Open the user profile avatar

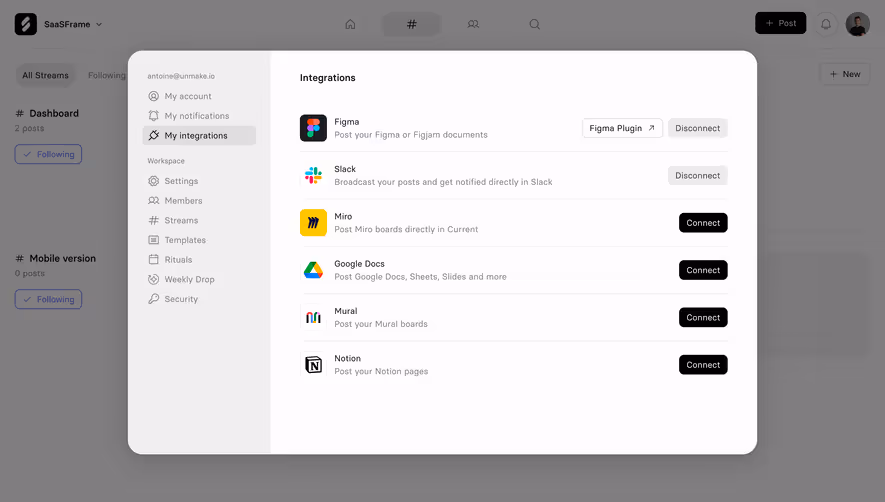[x=857, y=24]
